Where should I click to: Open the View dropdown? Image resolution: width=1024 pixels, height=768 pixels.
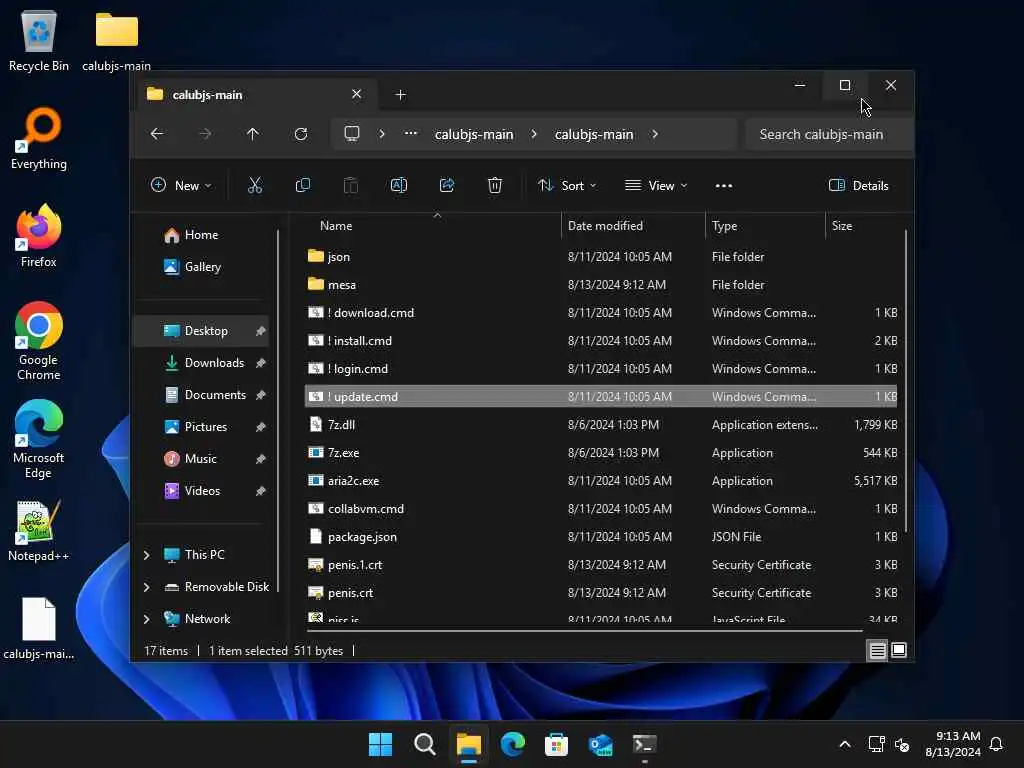(656, 185)
